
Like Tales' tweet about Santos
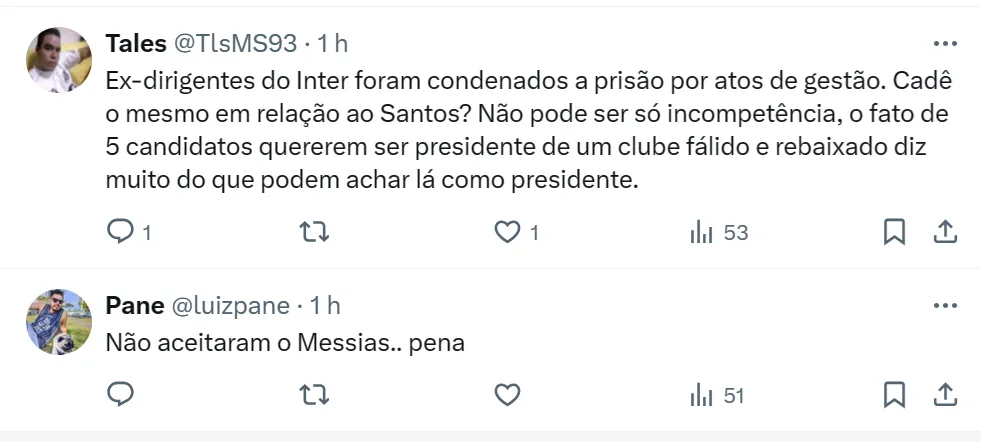(508, 232)
